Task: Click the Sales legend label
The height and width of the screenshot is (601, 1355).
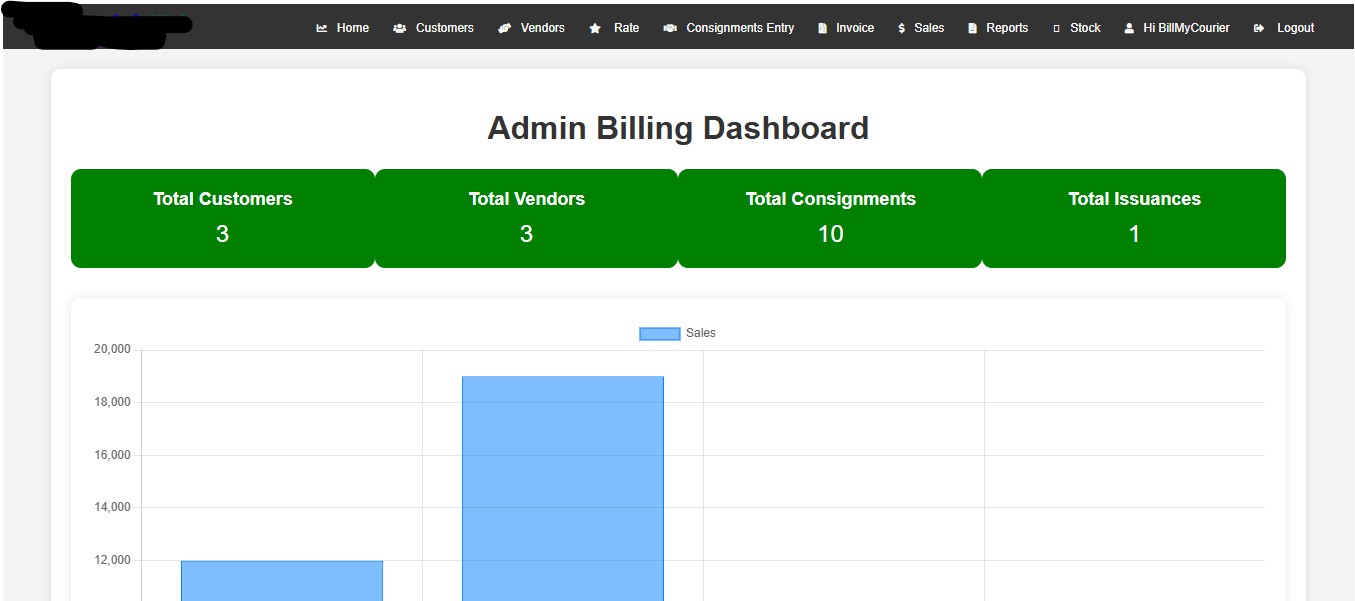Action: pyautogui.click(x=701, y=333)
